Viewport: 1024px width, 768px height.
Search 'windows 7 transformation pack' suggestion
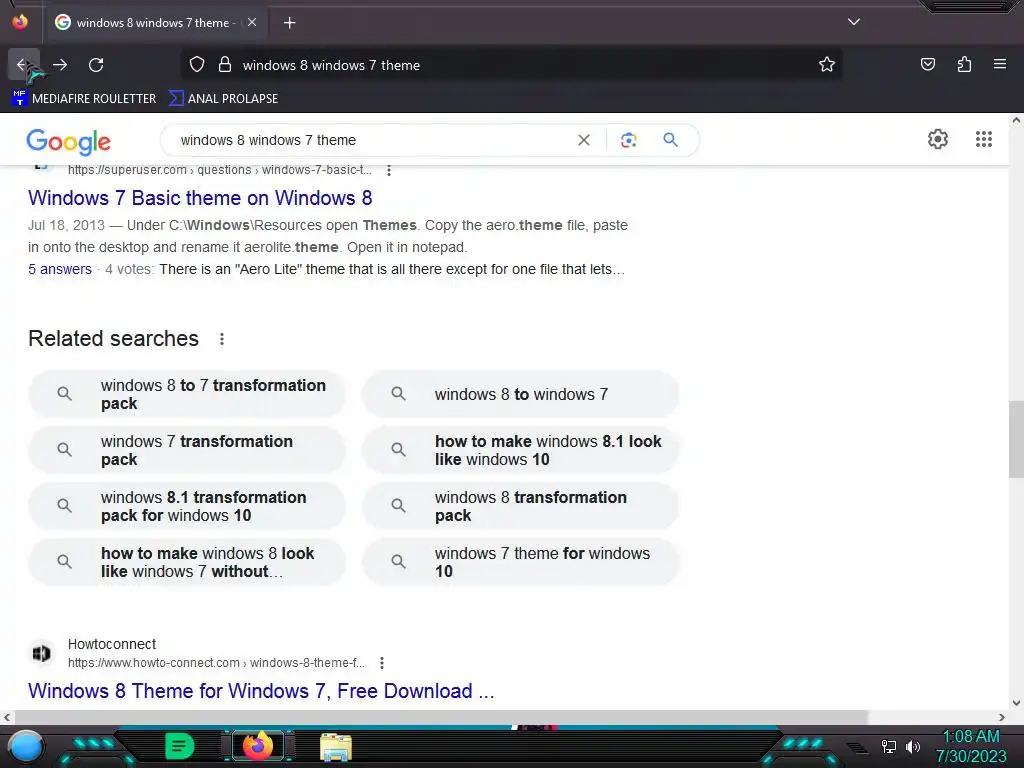click(x=187, y=450)
